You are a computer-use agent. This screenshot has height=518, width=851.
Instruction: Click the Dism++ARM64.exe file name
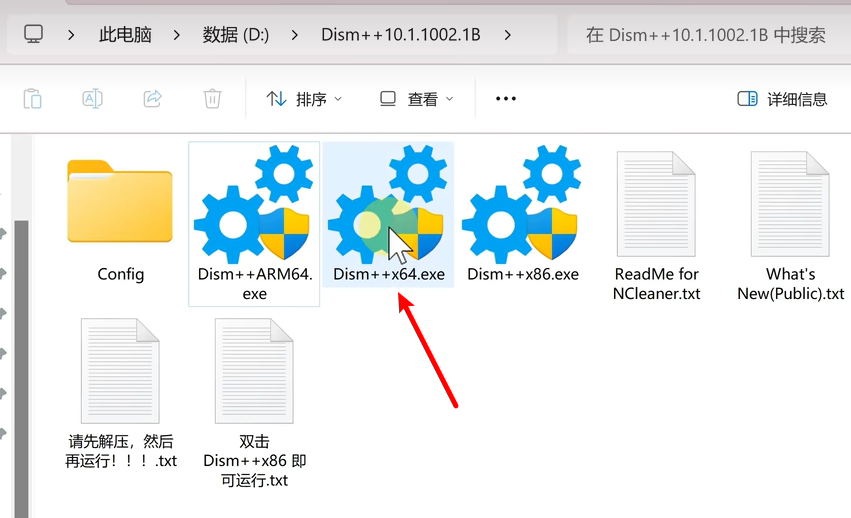[x=255, y=284]
